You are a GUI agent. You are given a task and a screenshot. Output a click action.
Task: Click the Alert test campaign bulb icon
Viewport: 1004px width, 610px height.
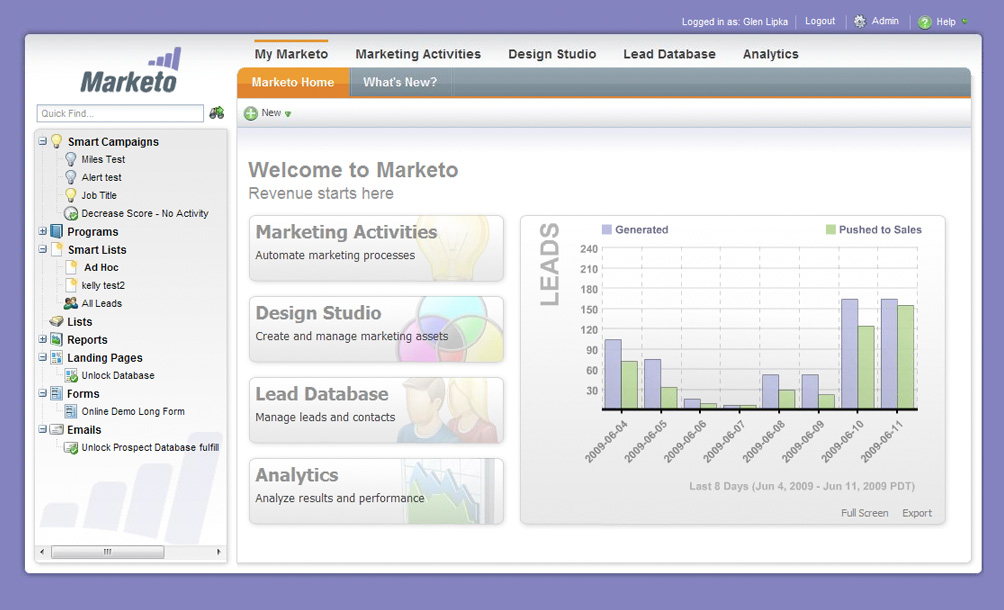[x=70, y=177]
